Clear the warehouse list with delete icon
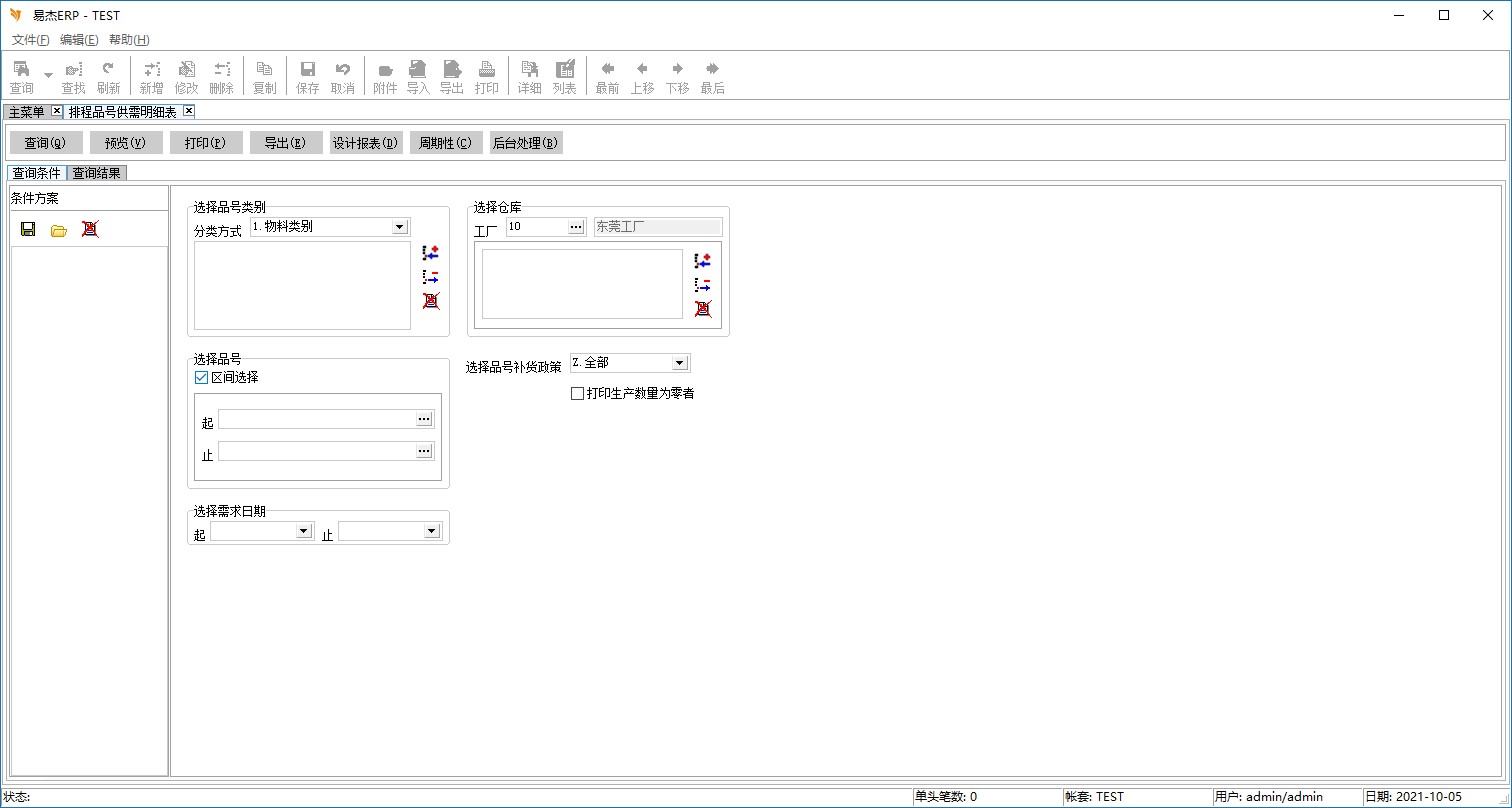This screenshot has height=808, width=1512. (703, 309)
